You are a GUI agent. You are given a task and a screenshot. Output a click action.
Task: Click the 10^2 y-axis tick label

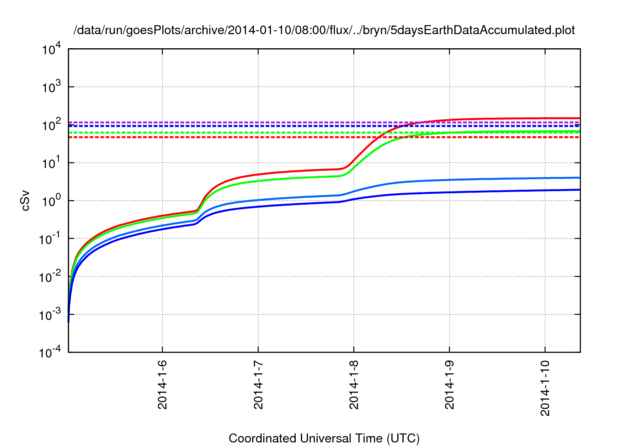tap(50, 125)
